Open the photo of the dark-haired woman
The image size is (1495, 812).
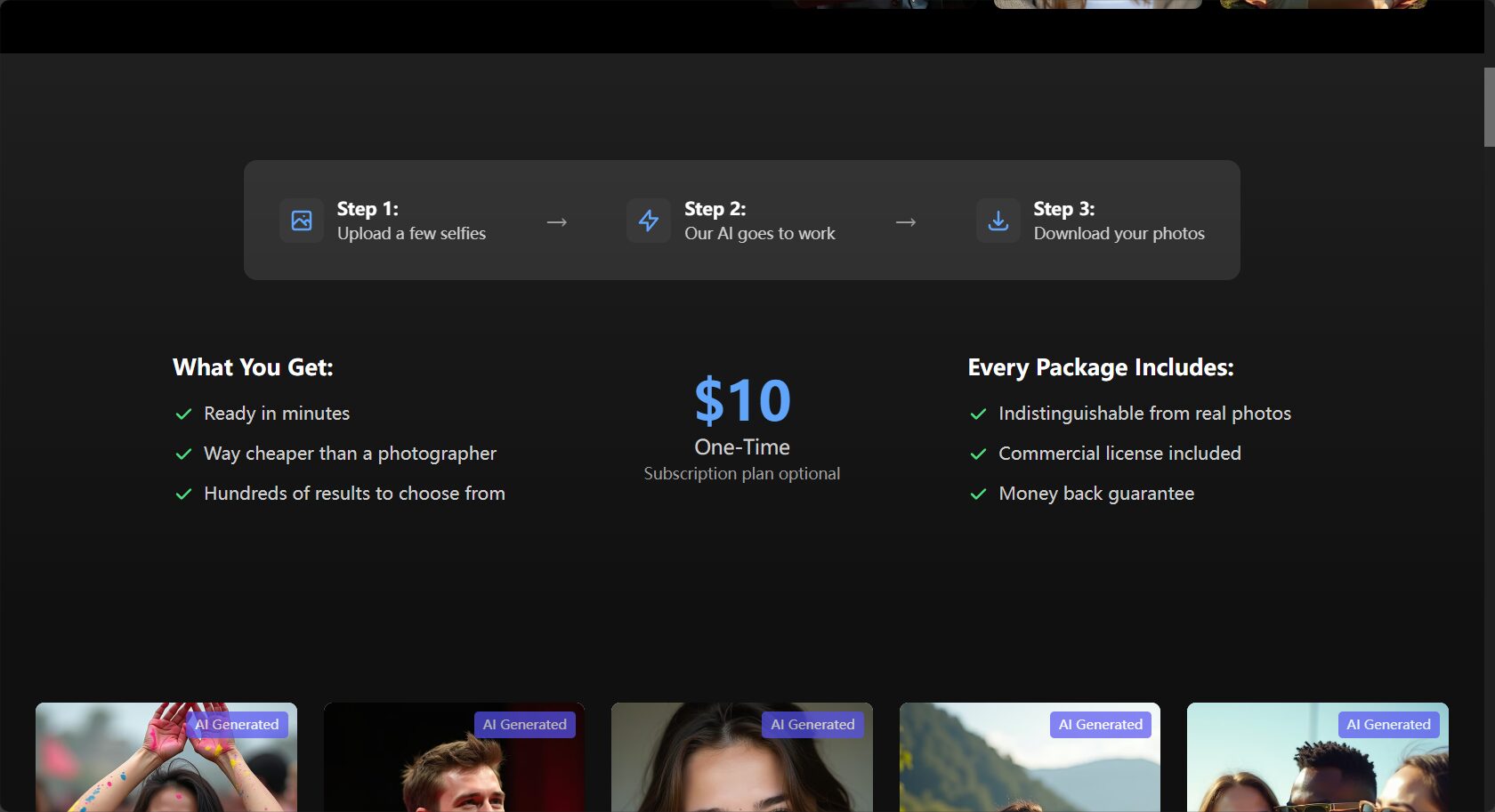coord(742,758)
